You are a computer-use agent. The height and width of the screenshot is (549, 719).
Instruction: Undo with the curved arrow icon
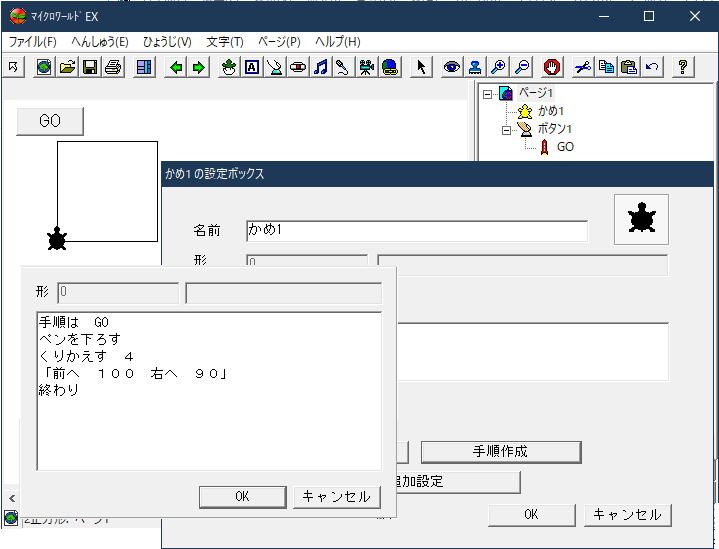tap(652, 67)
